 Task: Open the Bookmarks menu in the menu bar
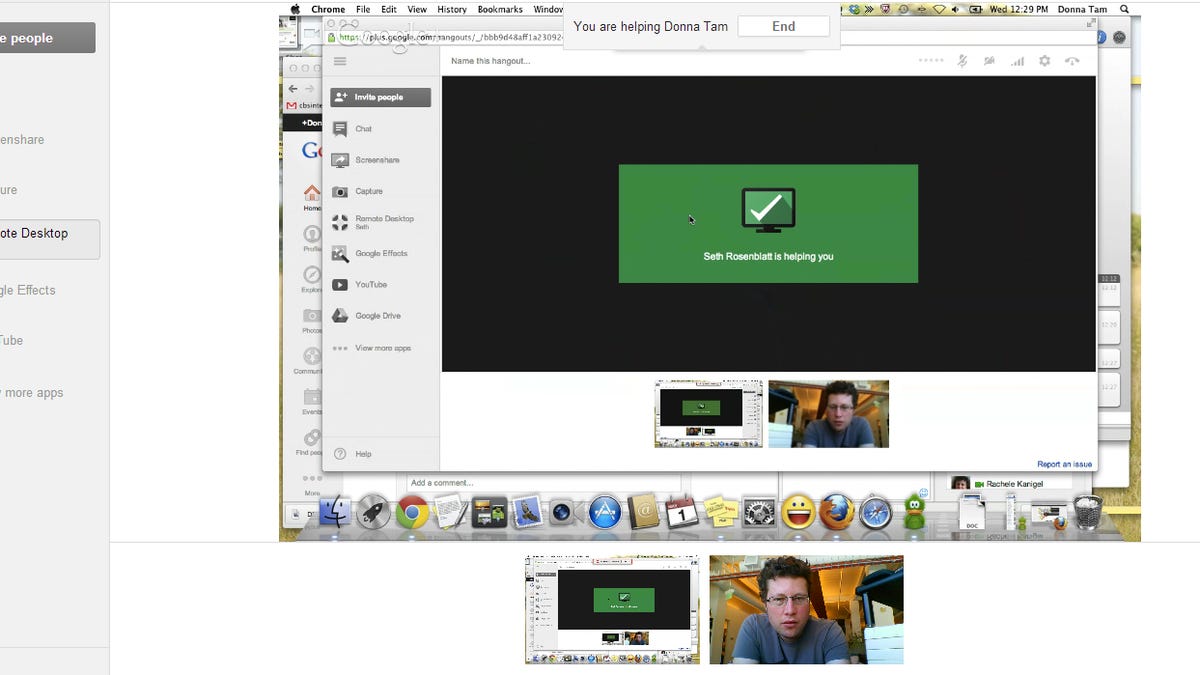pyautogui.click(x=499, y=9)
